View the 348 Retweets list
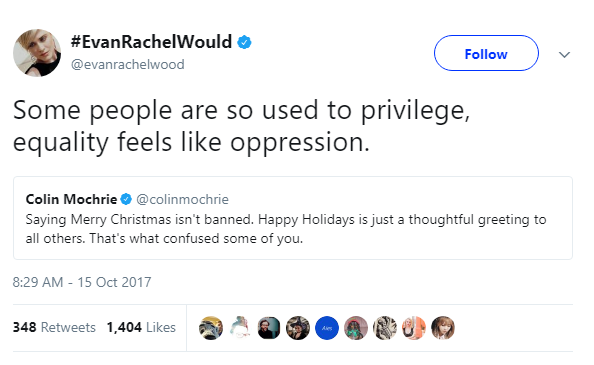594x365 pixels. pyautogui.click(x=54, y=327)
